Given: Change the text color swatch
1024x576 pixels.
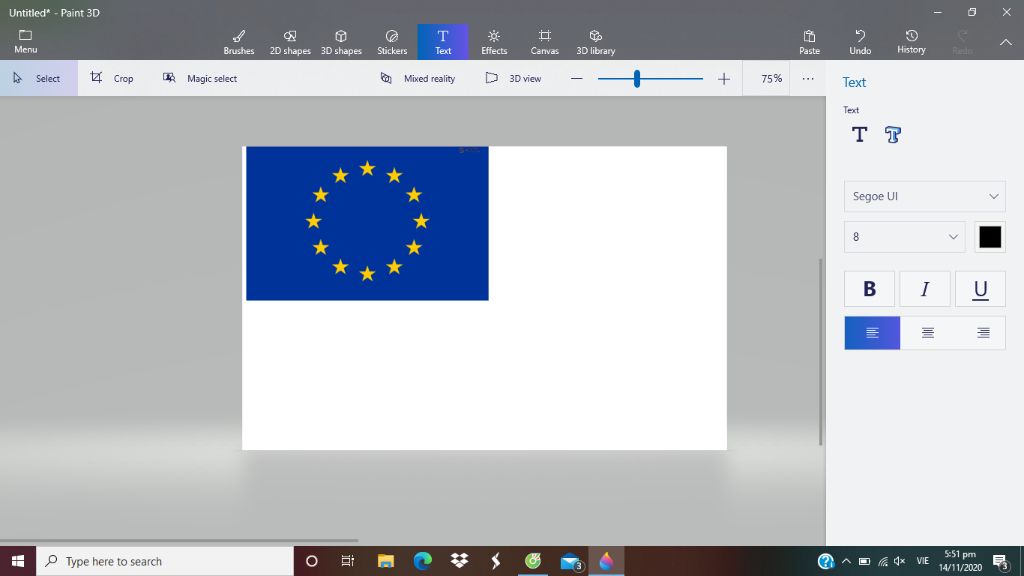Looking at the screenshot, I should pyautogui.click(x=990, y=237).
